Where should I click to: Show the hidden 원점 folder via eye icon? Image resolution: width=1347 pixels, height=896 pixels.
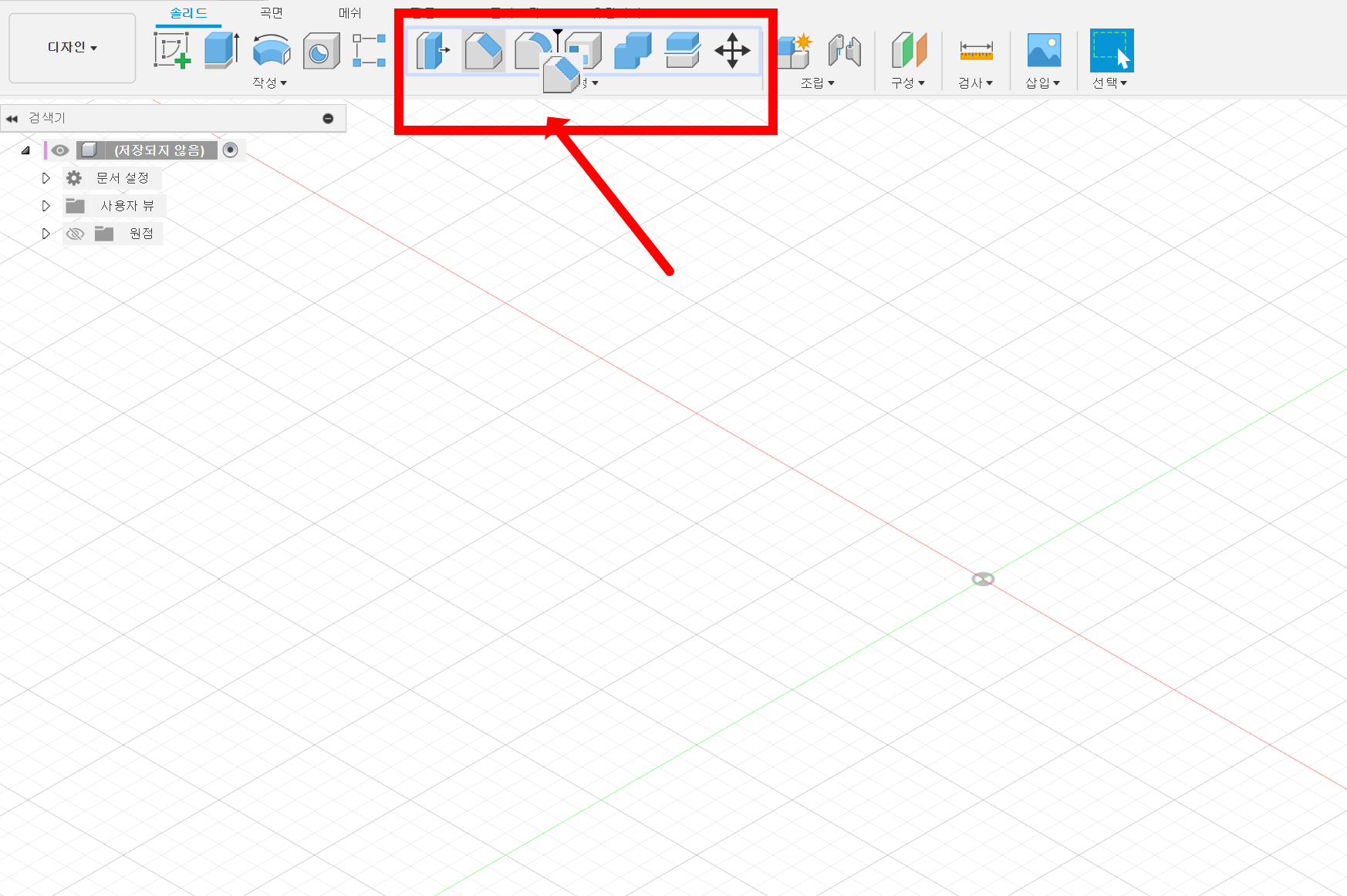pos(75,234)
